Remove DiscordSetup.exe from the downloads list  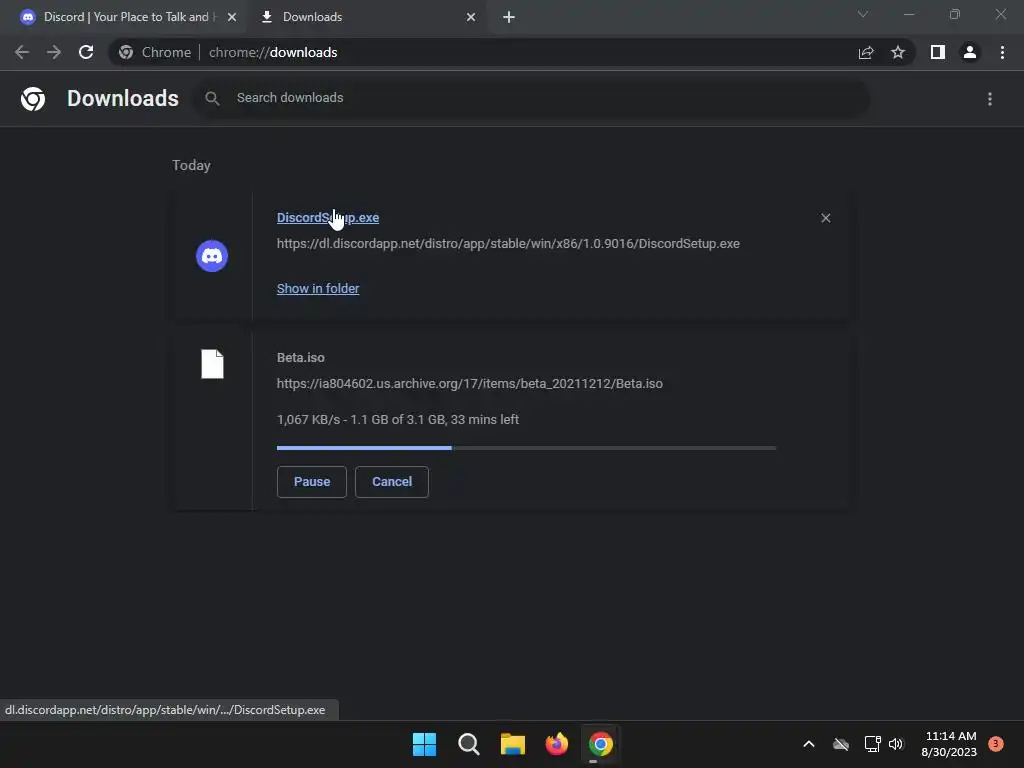pyautogui.click(x=825, y=218)
